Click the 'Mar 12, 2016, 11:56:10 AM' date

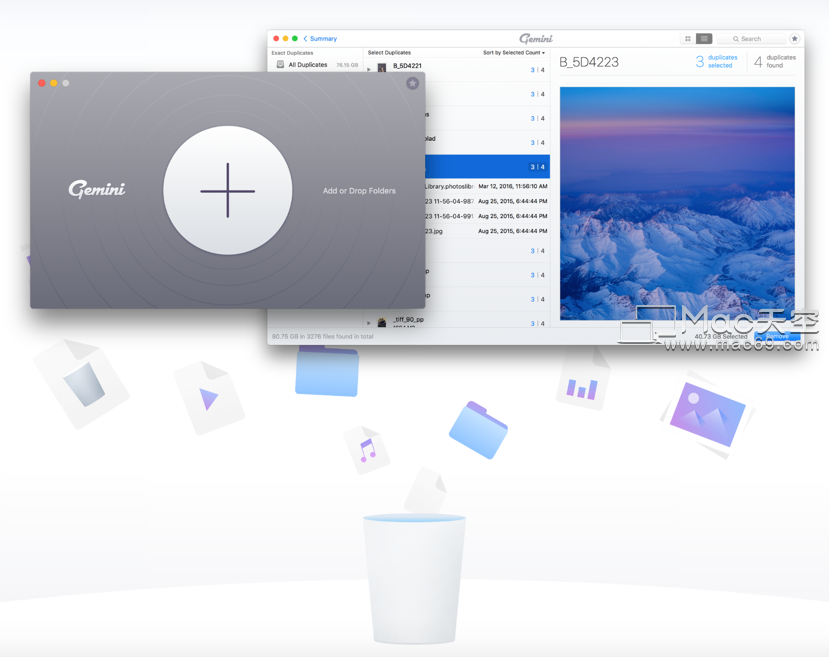(513, 187)
